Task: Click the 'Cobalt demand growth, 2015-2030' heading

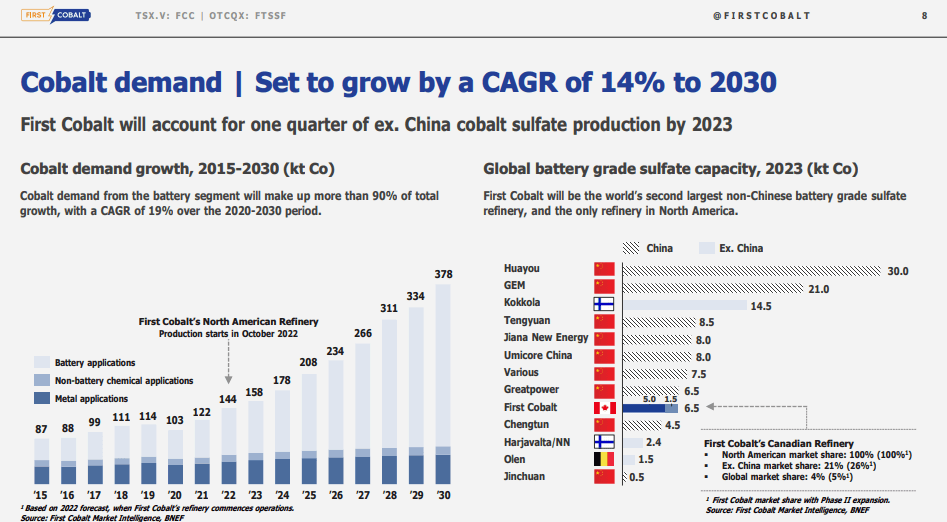Action: tap(178, 169)
